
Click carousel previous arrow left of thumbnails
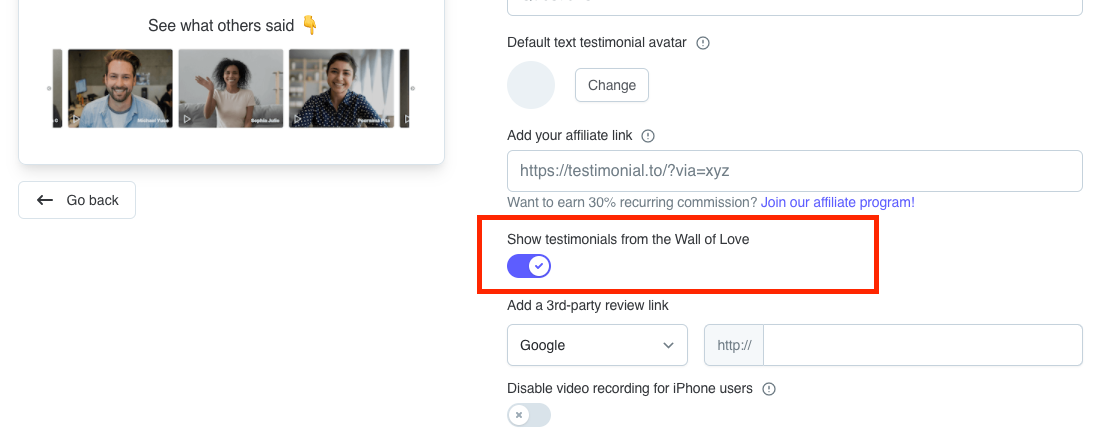[x=49, y=89]
